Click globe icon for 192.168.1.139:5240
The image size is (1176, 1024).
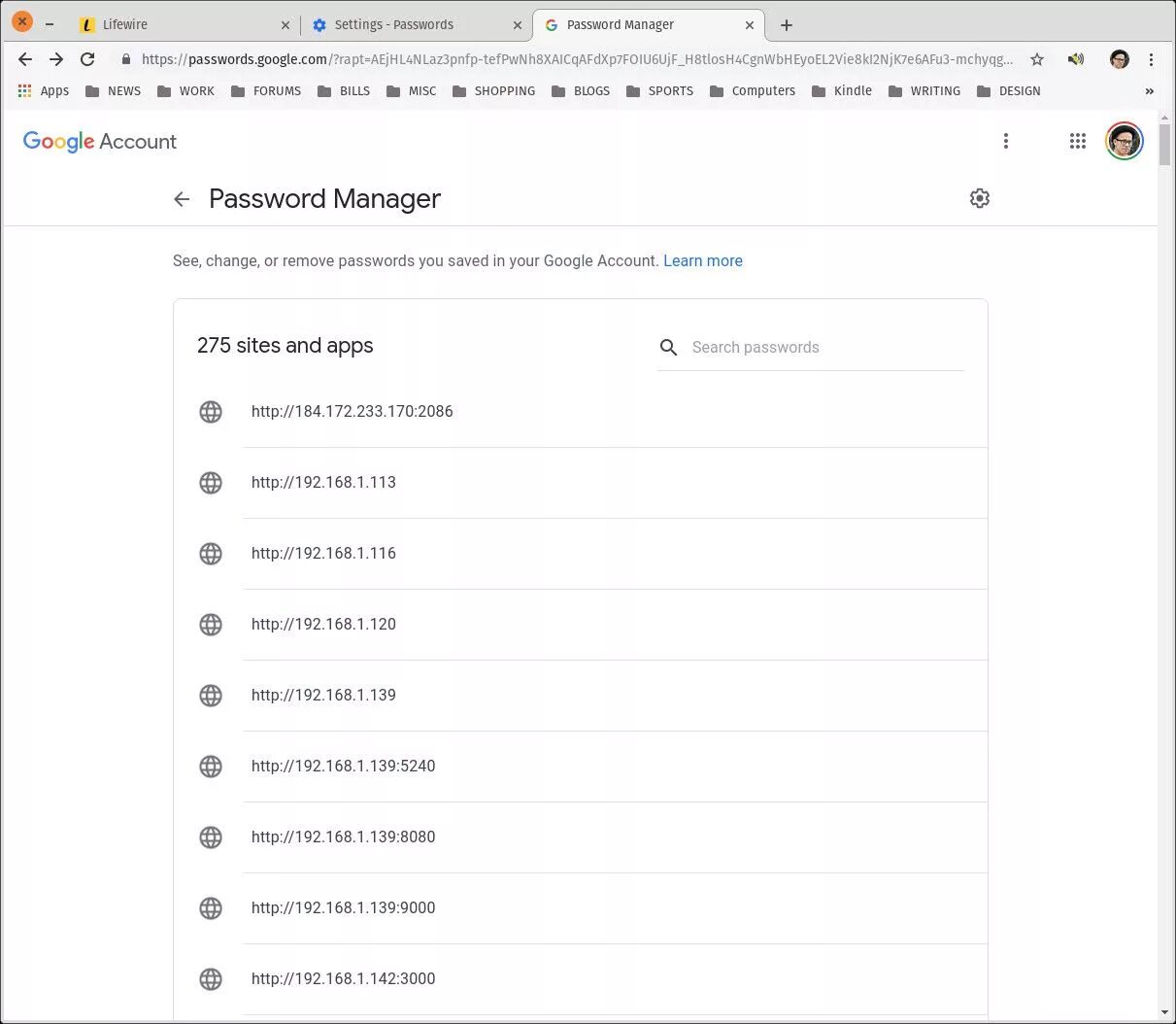coord(211,766)
